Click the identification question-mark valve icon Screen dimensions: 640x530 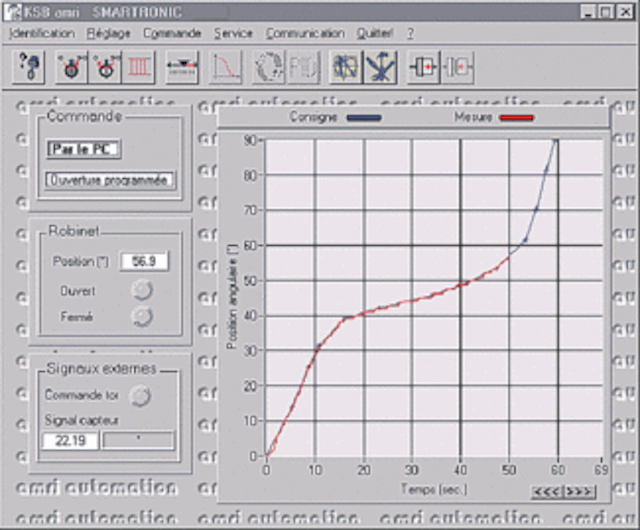pos(28,67)
